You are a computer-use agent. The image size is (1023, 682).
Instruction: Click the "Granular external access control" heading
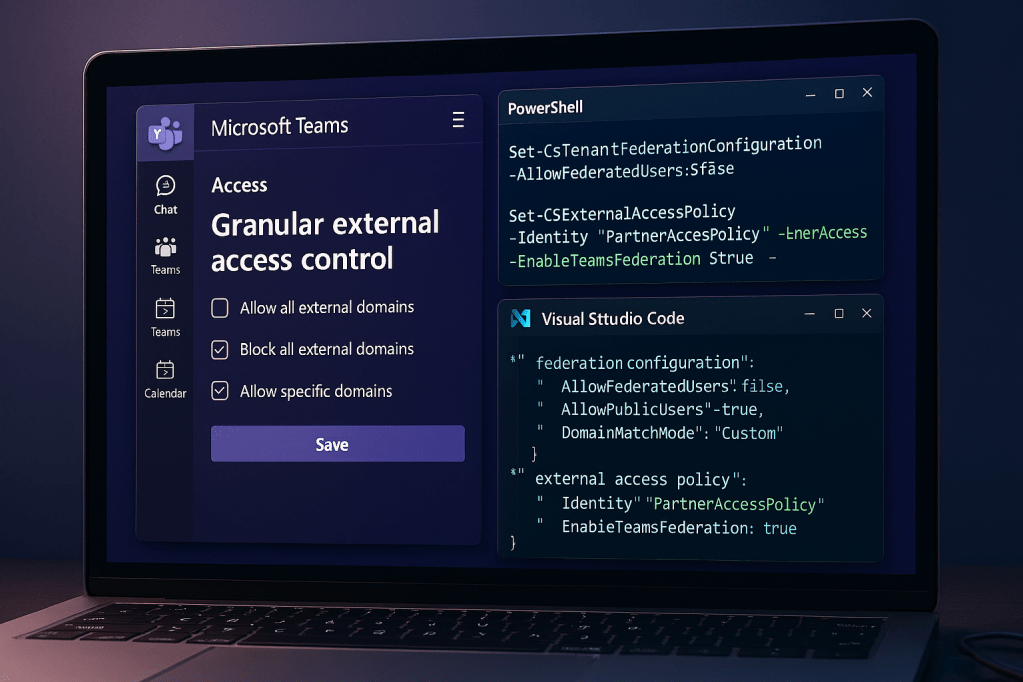325,241
